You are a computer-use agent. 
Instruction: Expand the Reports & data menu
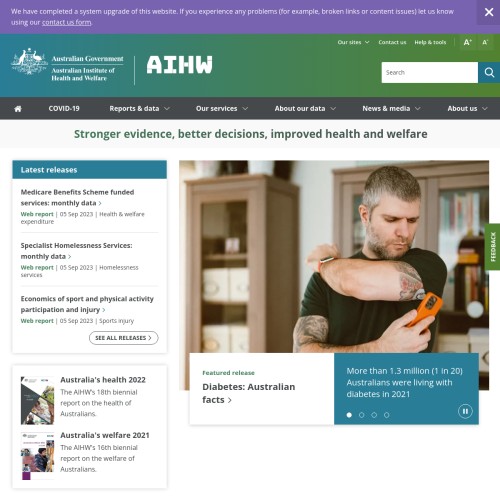[139, 109]
